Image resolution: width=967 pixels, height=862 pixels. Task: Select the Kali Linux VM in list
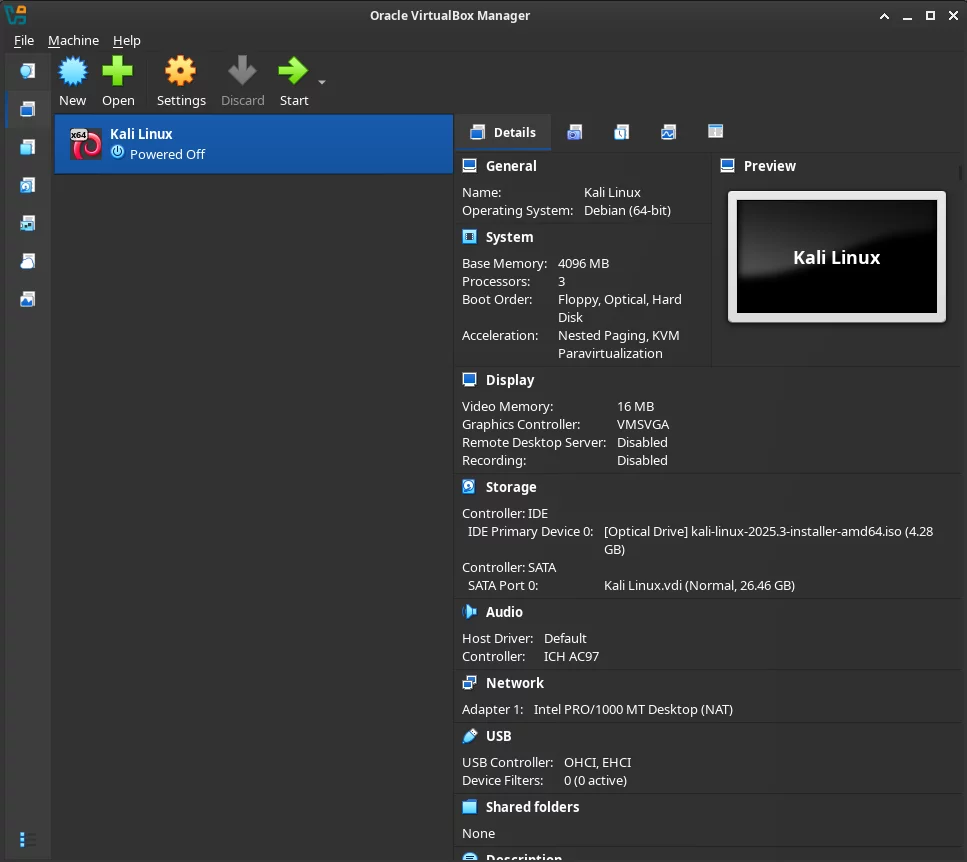(x=253, y=144)
